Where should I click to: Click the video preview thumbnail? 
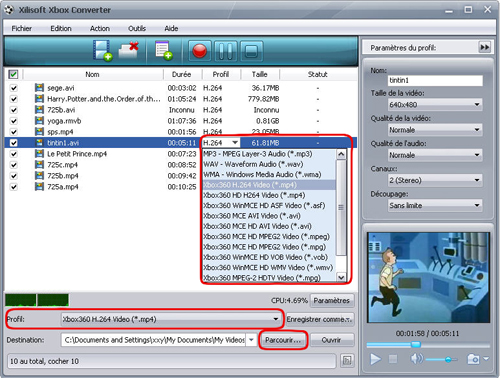[428, 277]
